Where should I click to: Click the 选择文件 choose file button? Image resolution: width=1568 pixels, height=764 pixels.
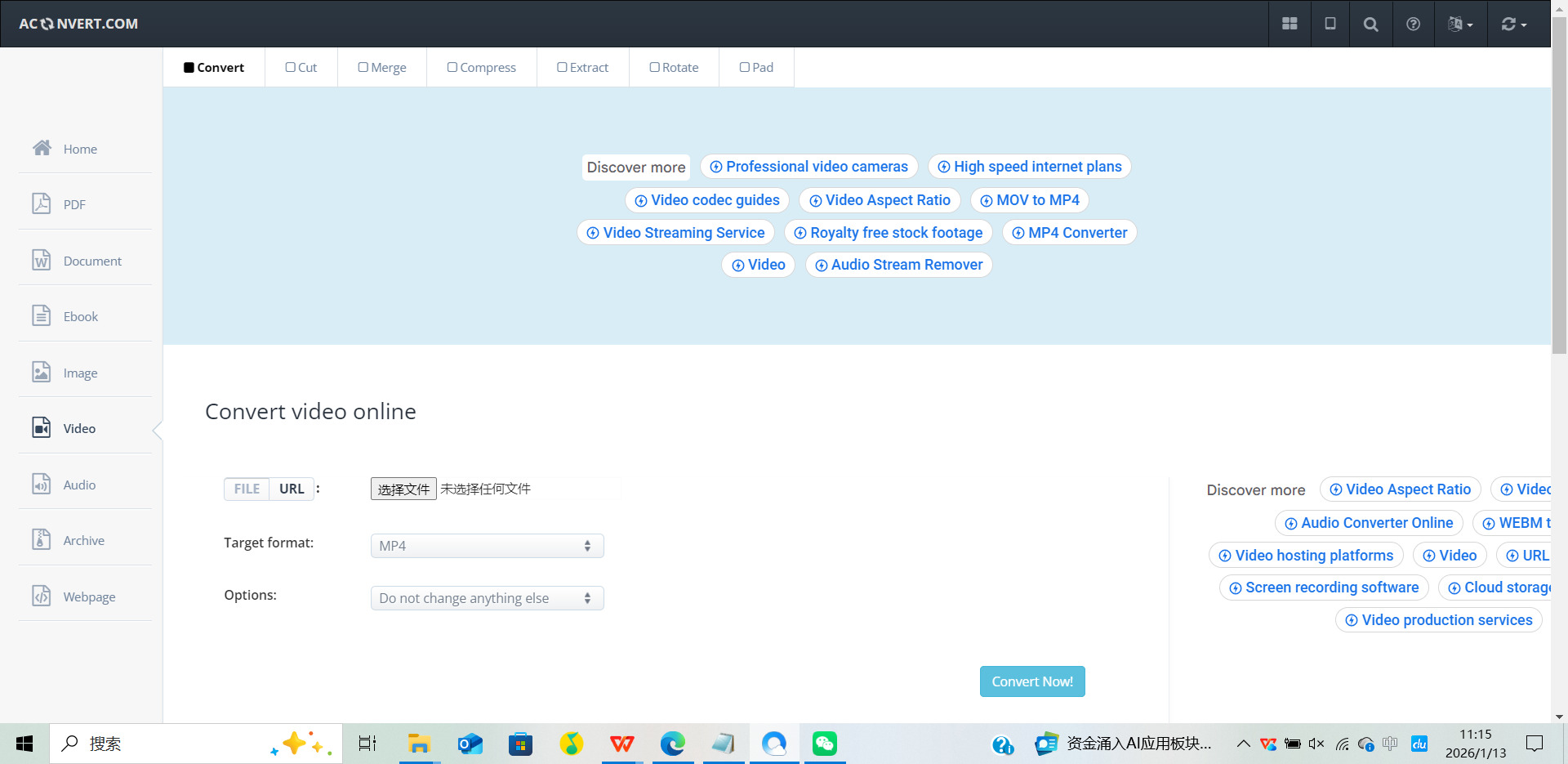pyautogui.click(x=403, y=489)
